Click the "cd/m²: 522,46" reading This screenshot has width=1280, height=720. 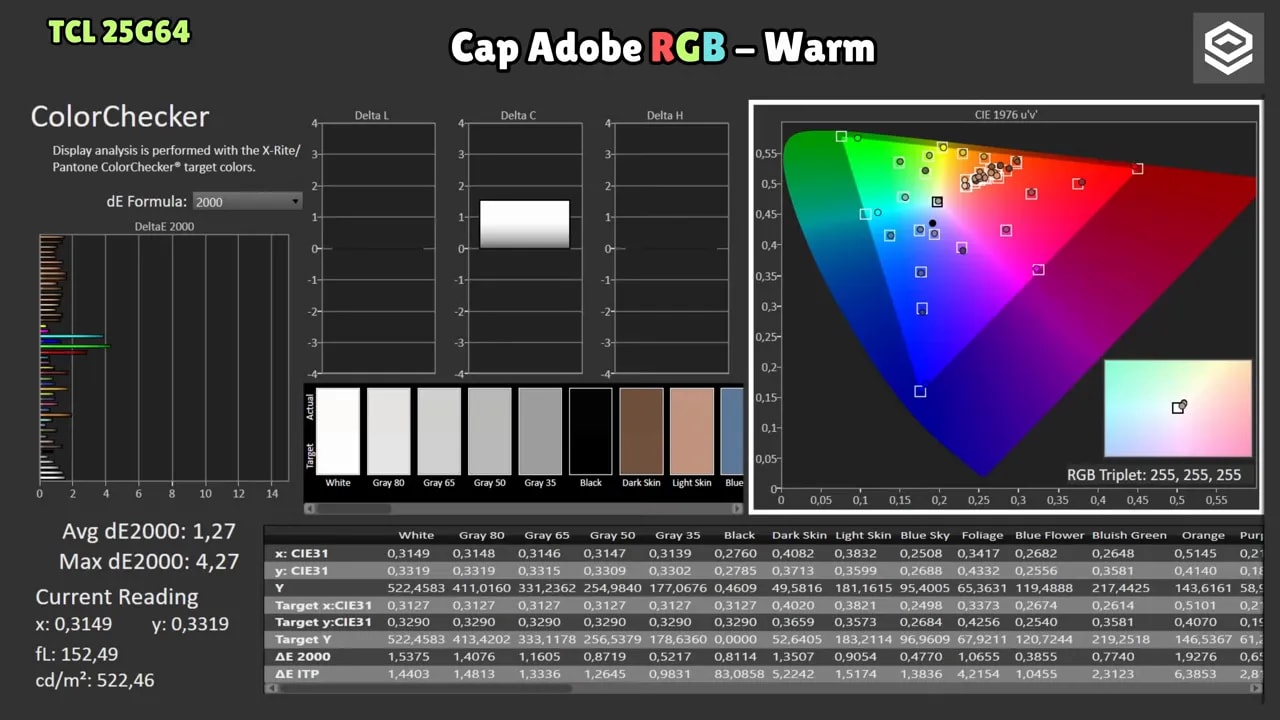[x=95, y=681]
